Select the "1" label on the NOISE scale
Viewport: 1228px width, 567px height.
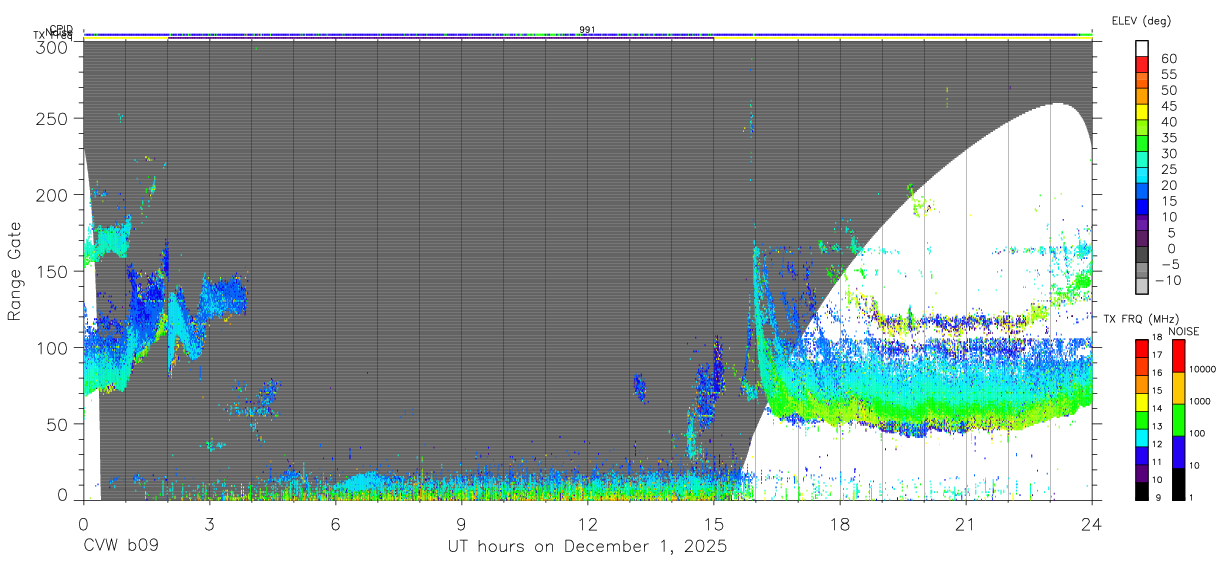click(1192, 498)
